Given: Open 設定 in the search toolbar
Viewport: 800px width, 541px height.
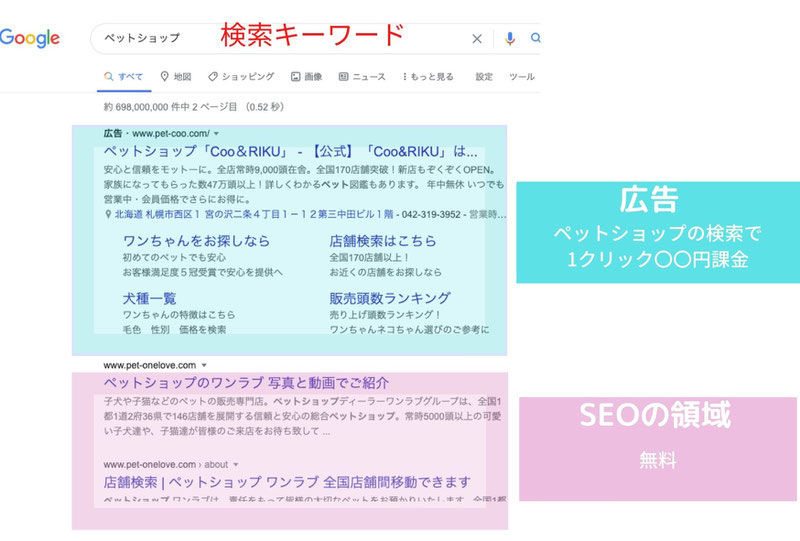Looking at the screenshot, I should (x=484, y=77).
